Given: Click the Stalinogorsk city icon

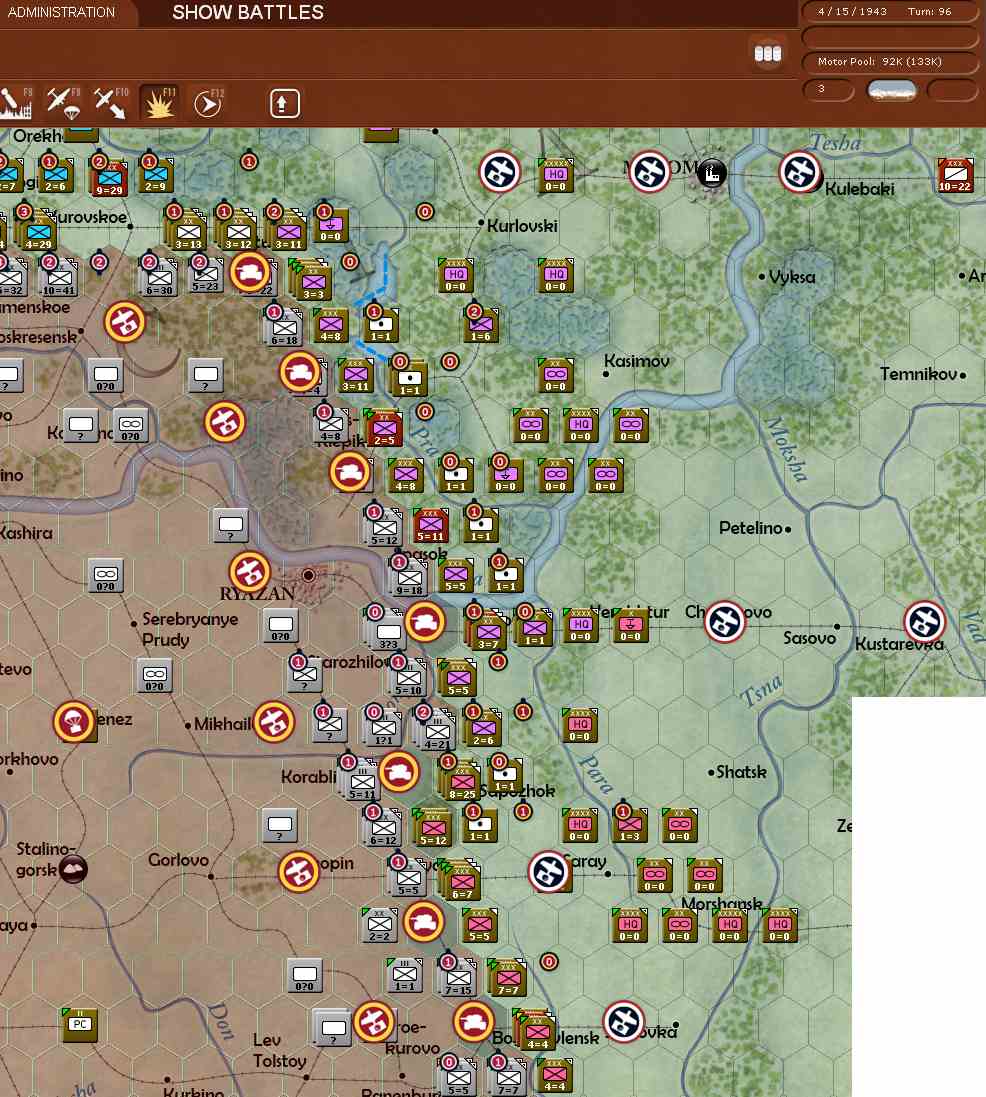Looking at the screenshot, I should coord(73,870).
